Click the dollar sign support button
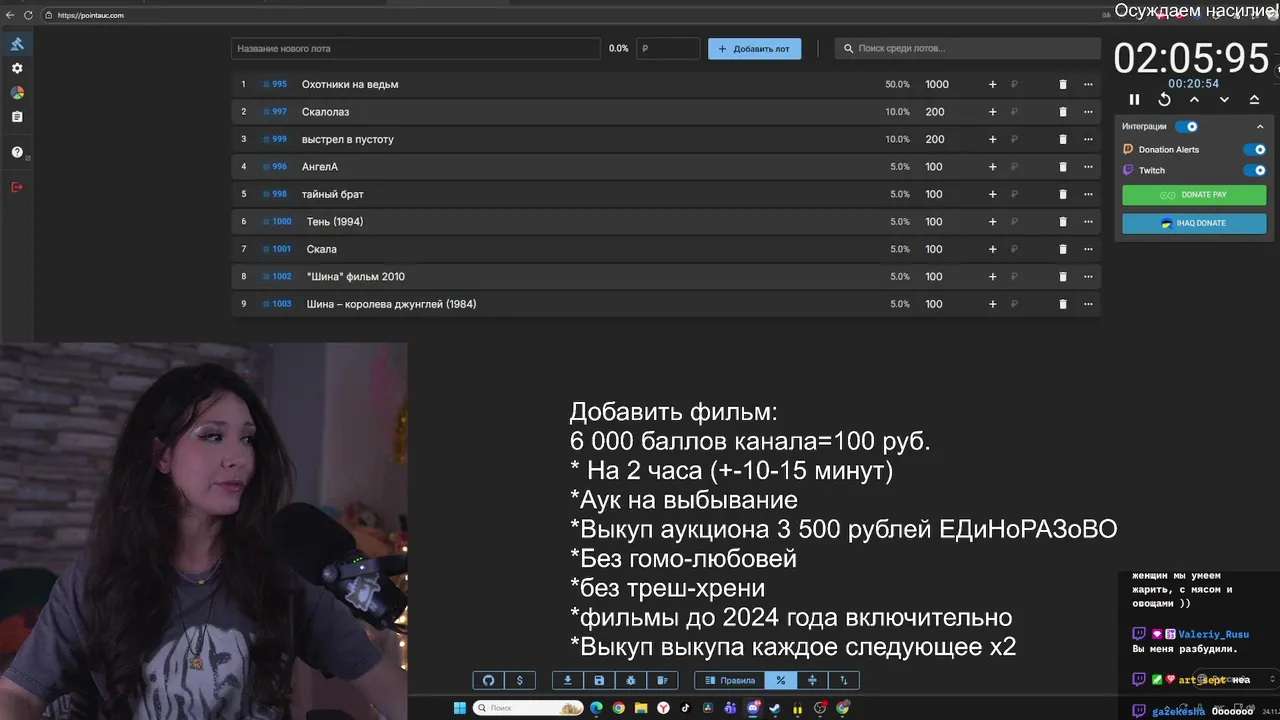 (519, 680)
